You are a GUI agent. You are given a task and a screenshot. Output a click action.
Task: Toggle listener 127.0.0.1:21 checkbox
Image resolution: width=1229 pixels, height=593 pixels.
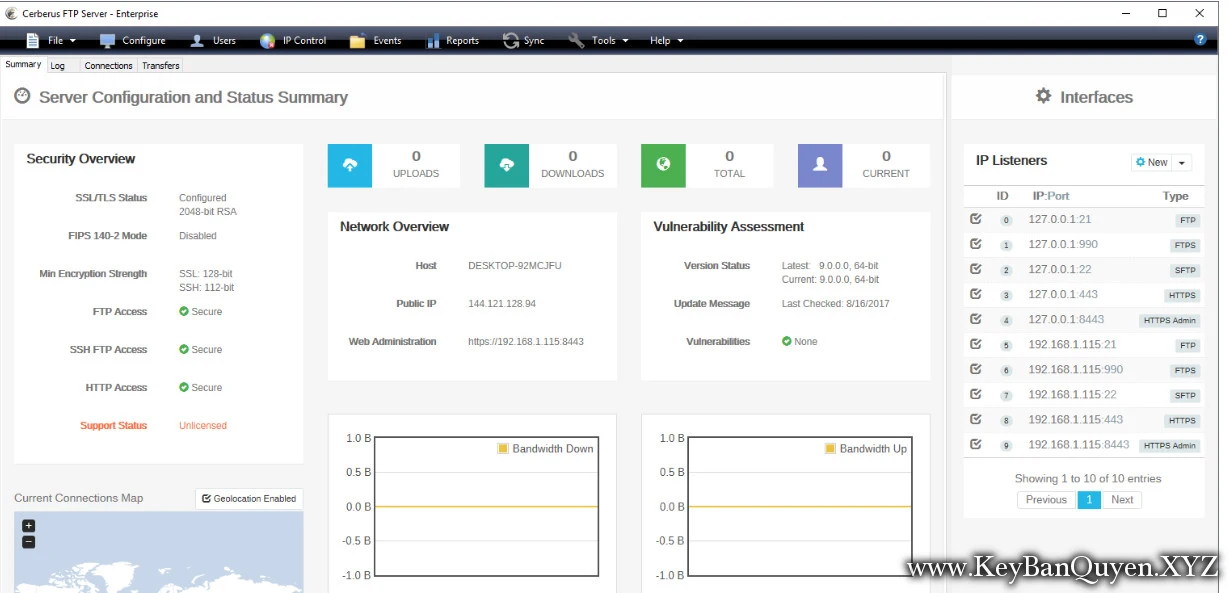point(975,218)
